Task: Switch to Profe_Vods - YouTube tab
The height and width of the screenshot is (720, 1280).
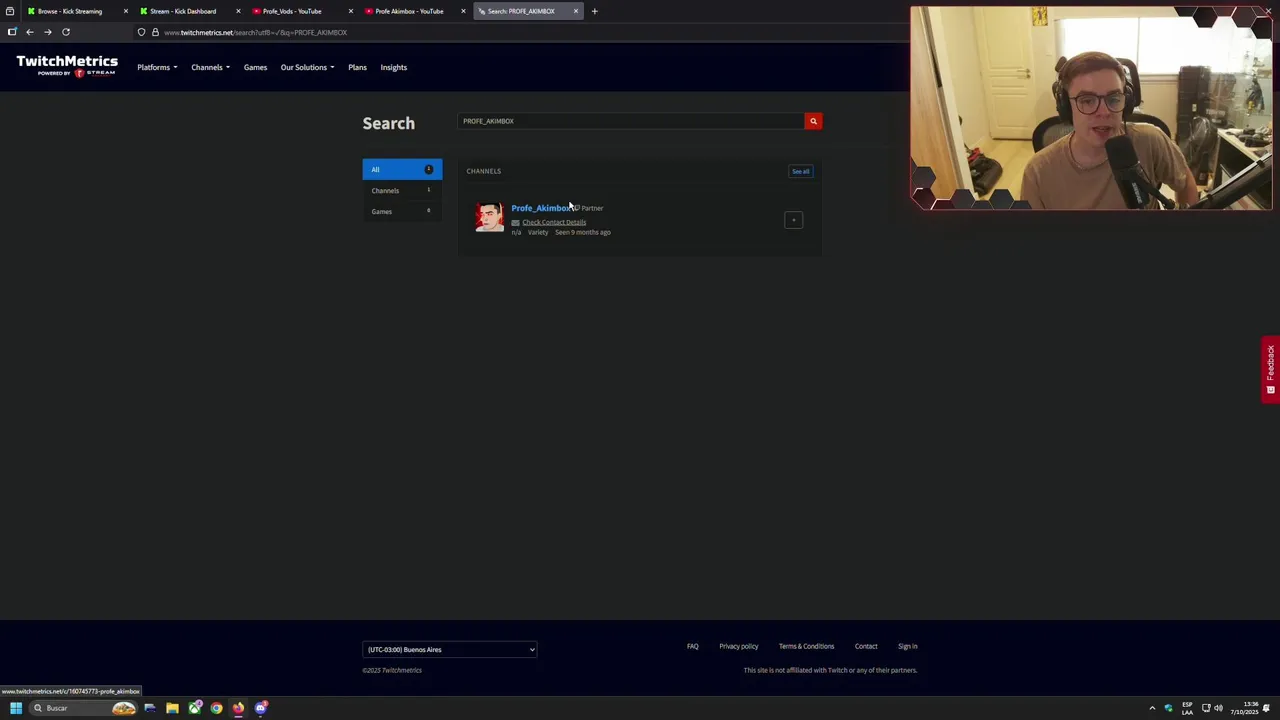Action: [x=298, y=11]
